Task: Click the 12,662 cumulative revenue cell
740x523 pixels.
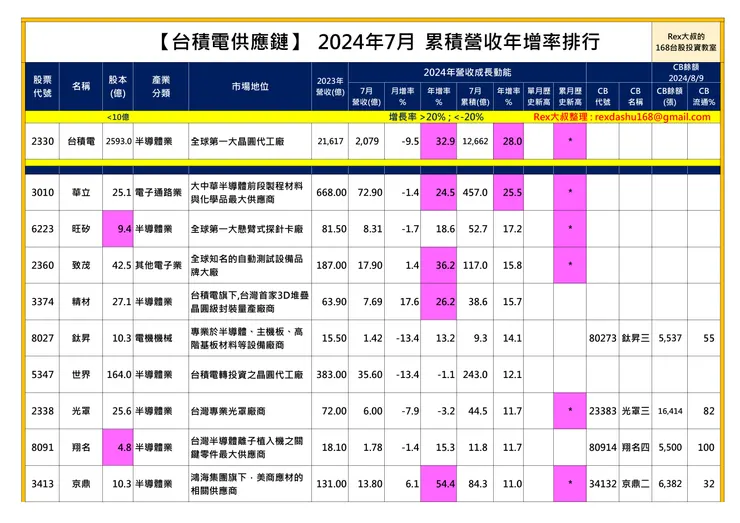Action: click(475, 141)
